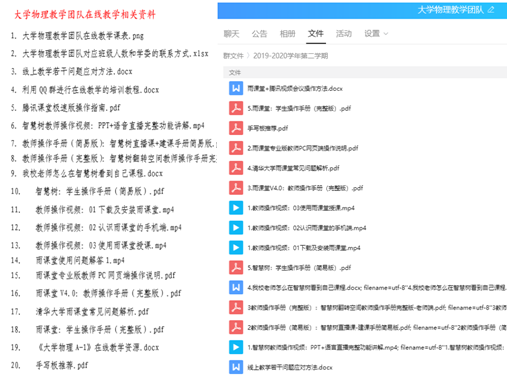This screenshot has height=380, width=508.
Task: Open file name 2.雨课堂专业版教师PC网页端操作说明.pdf
Action: (303, 148)
